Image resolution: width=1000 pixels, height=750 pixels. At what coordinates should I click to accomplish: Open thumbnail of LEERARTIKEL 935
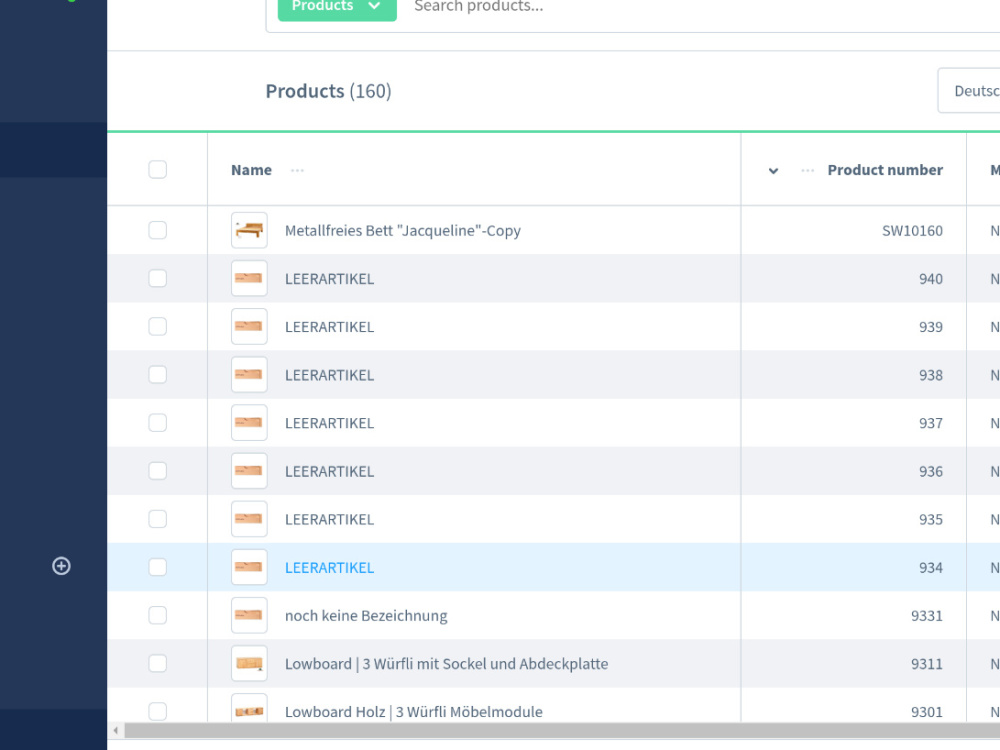(x=249, y=519)
